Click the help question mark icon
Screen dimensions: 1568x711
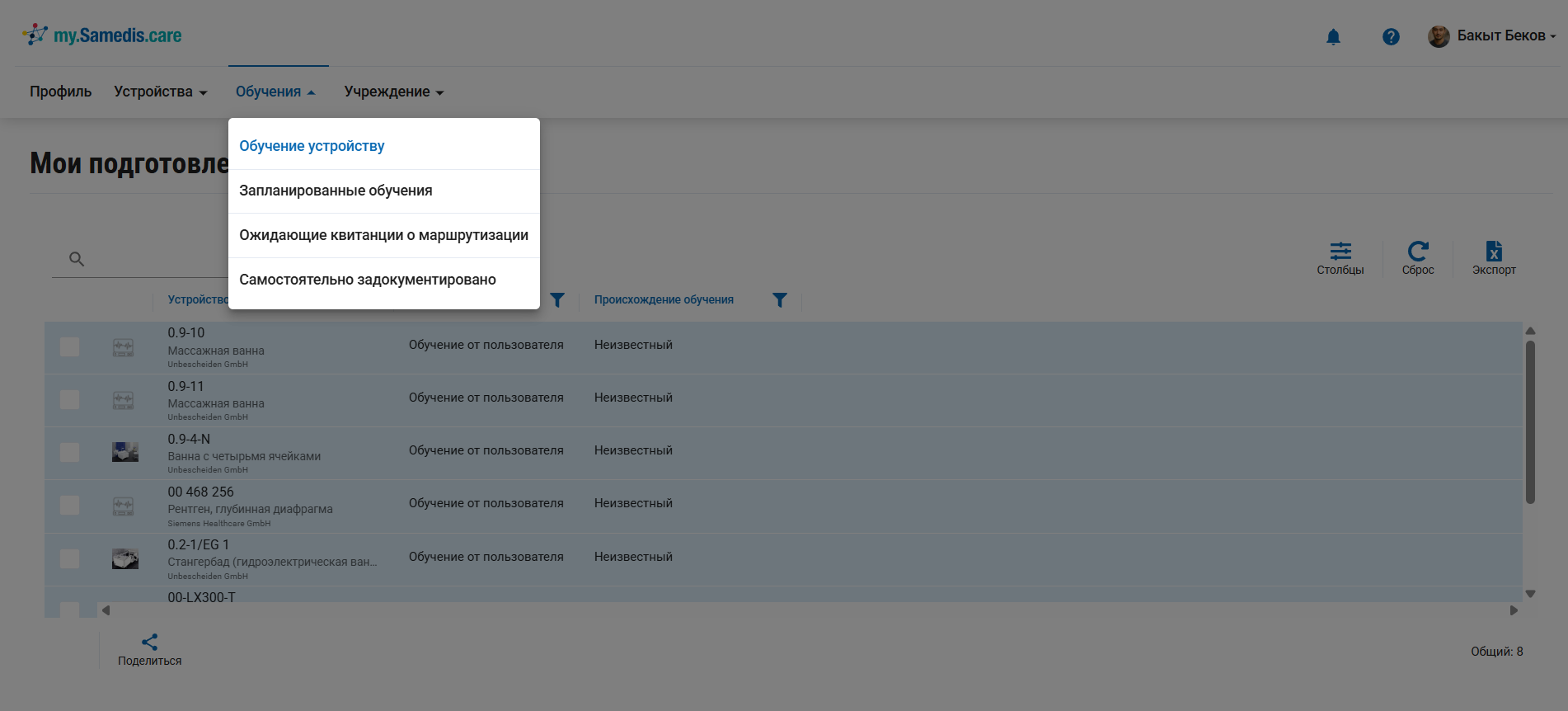tap(1391, 37)
